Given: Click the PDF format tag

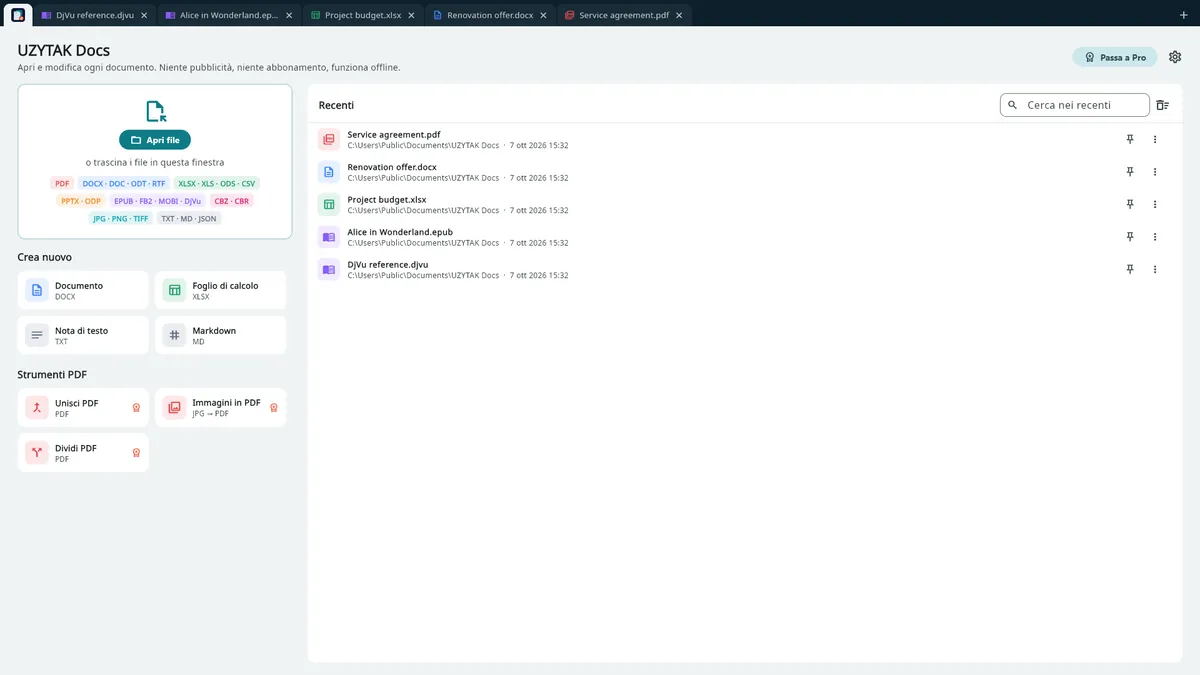Looking at the screenshot, I should (x=62, y=184).
